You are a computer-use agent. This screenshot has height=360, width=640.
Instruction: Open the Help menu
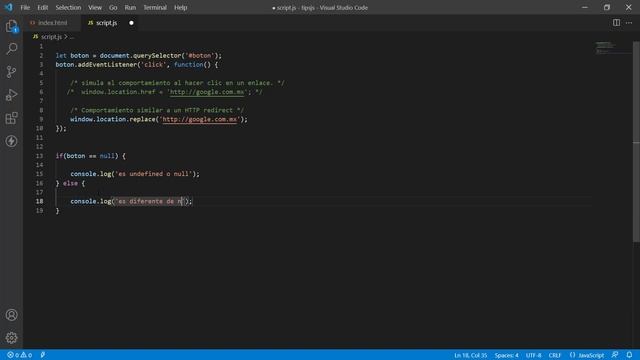pos(180,7)
